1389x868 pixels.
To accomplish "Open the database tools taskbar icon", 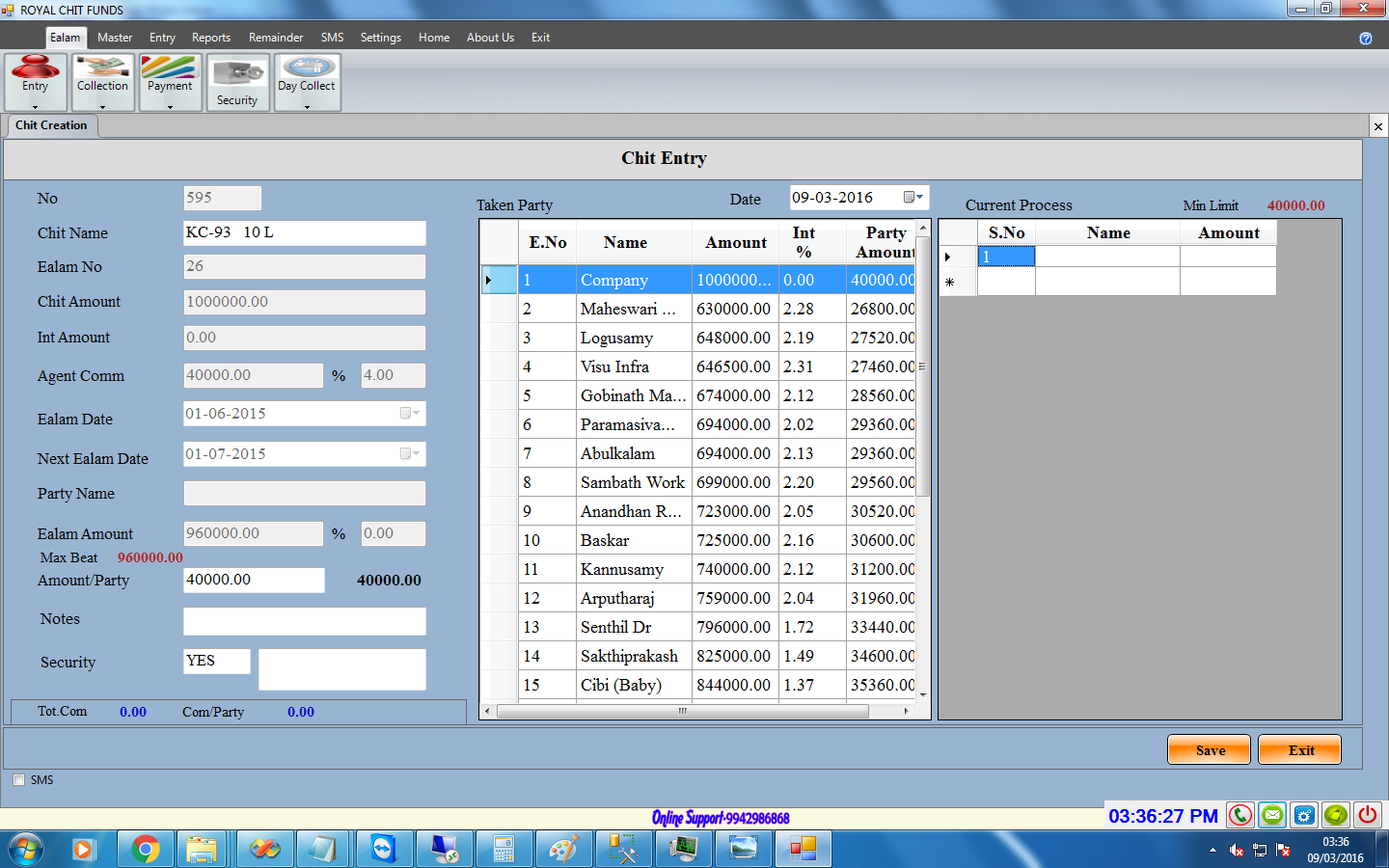I will click(x=623, y=850).
